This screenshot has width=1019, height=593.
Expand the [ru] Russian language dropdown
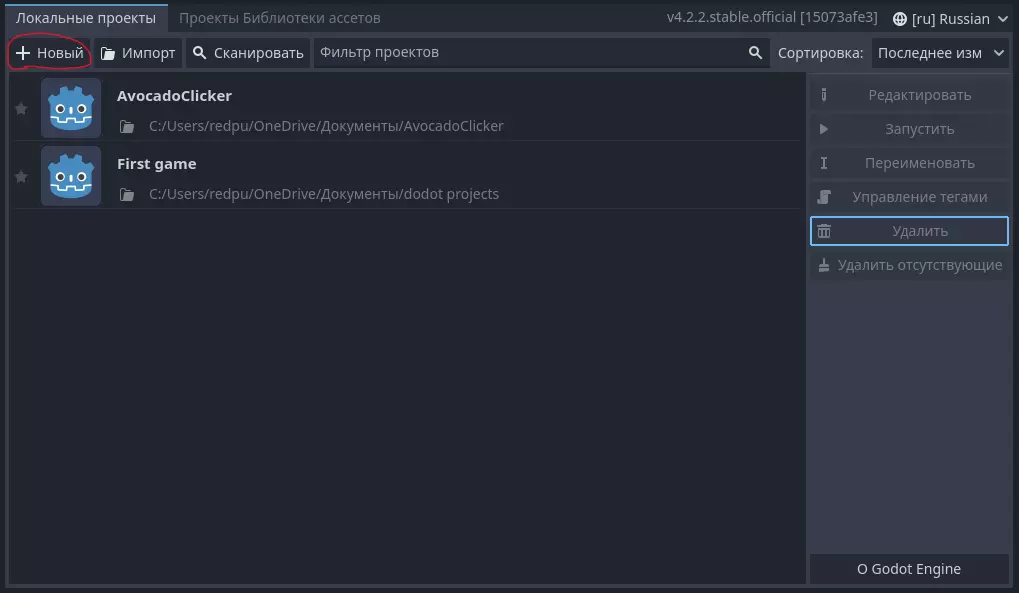[950, 19]
